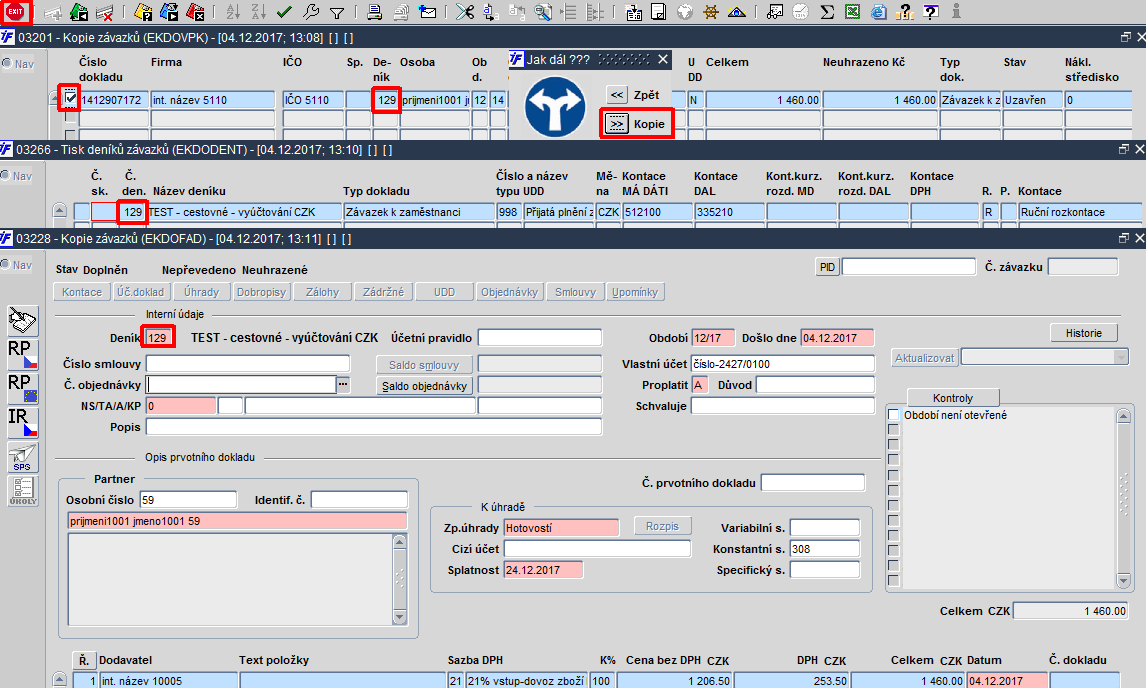Click the Č. prvotního dokladu field
The image size is (1146, 688).
pyautogui.click(x=813, y=483)
